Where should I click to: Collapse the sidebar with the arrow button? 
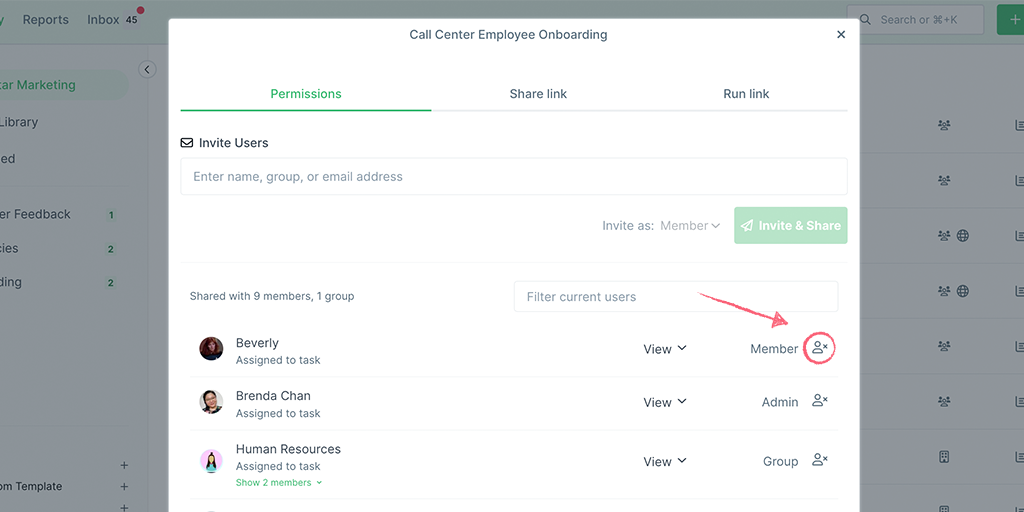(147, 69)
